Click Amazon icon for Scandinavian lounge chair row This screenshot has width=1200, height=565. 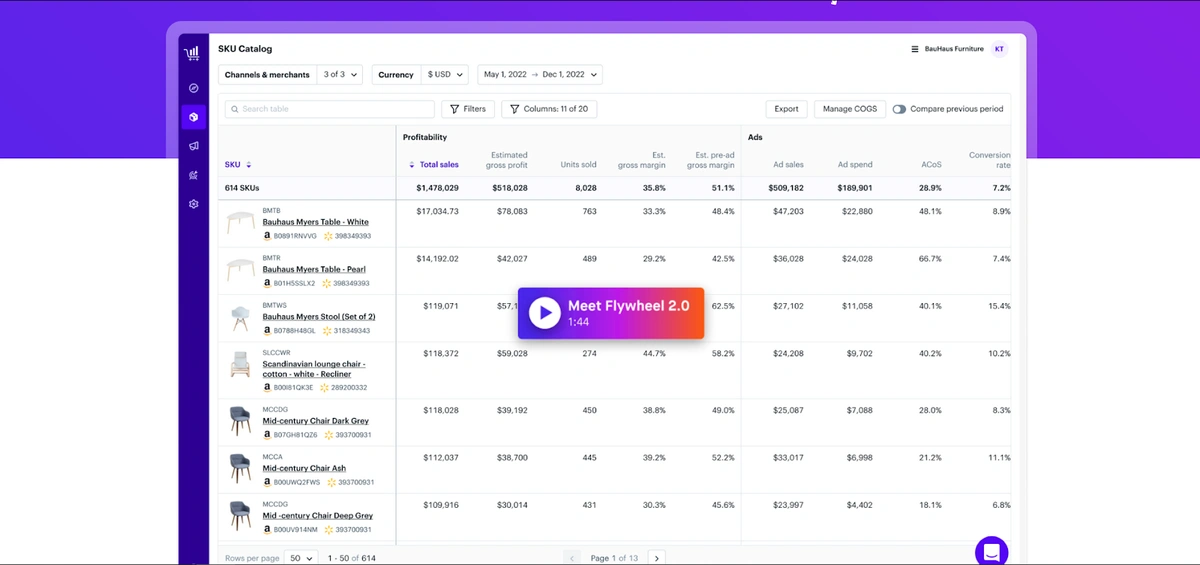click(267, 387)
